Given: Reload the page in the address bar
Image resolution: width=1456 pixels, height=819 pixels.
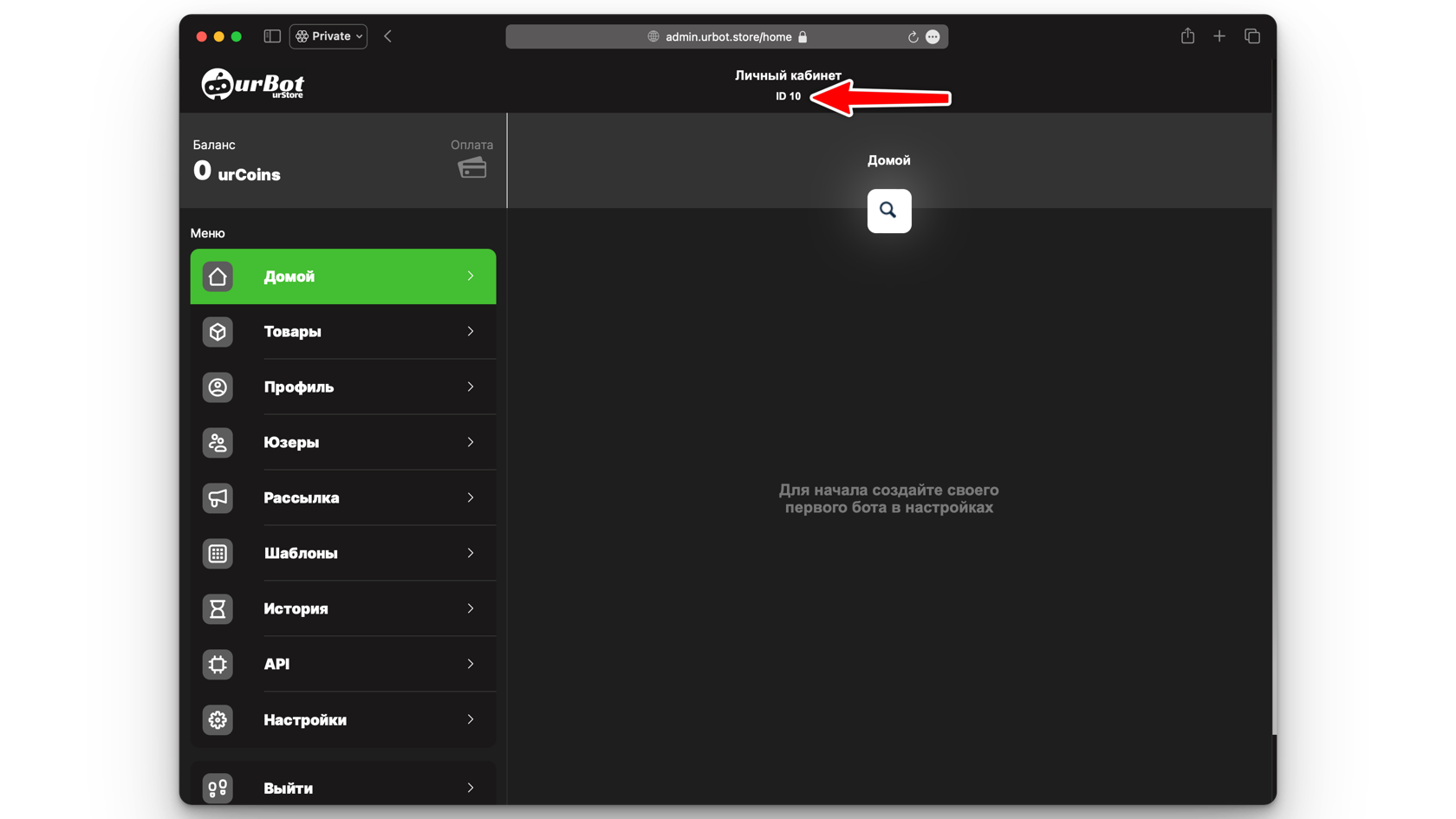Looking at the screenshot, I should click(913, 37).
